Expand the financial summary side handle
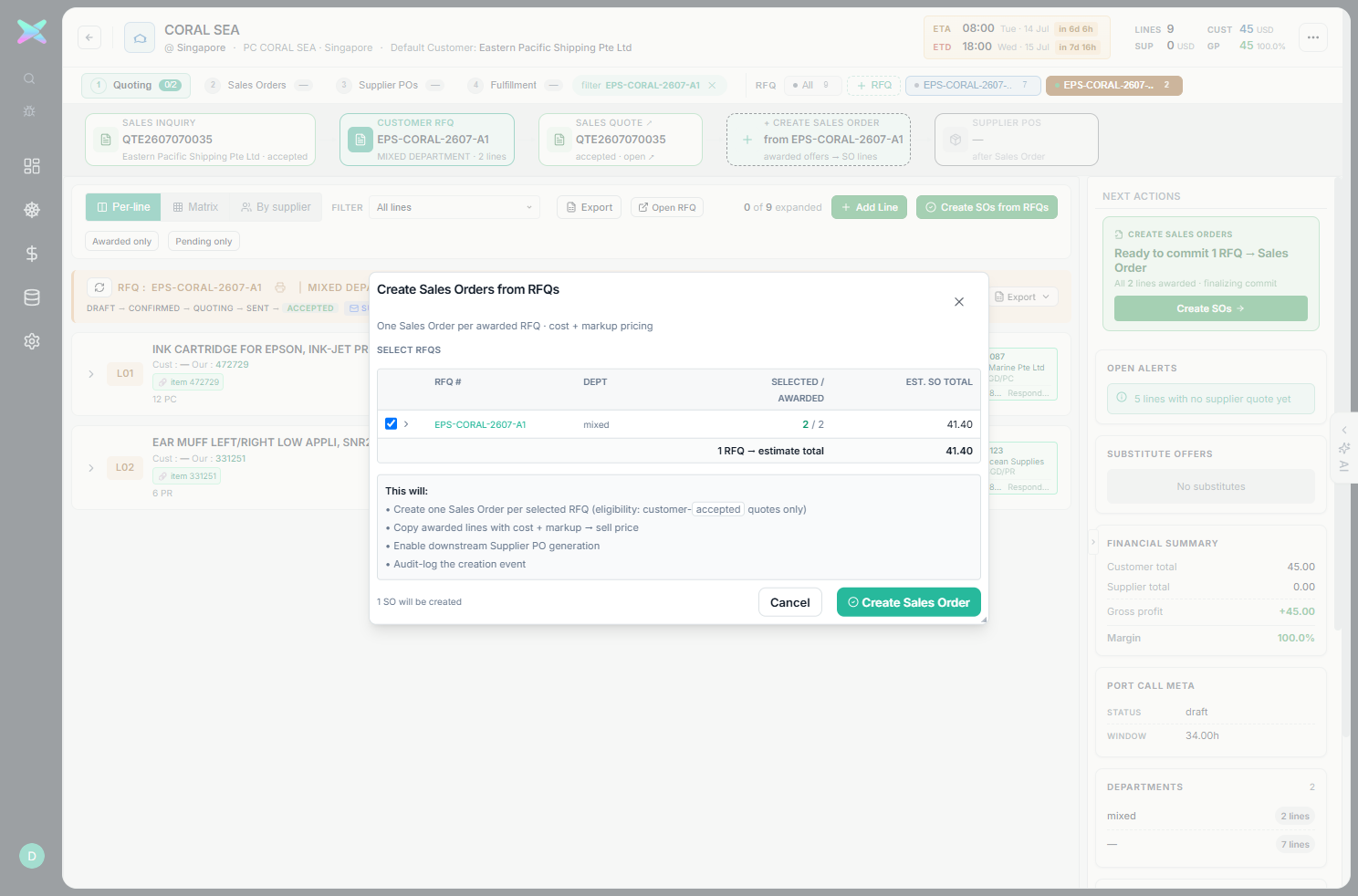Viewport: 1358px width, 896px height. [x=1093, y=542]
